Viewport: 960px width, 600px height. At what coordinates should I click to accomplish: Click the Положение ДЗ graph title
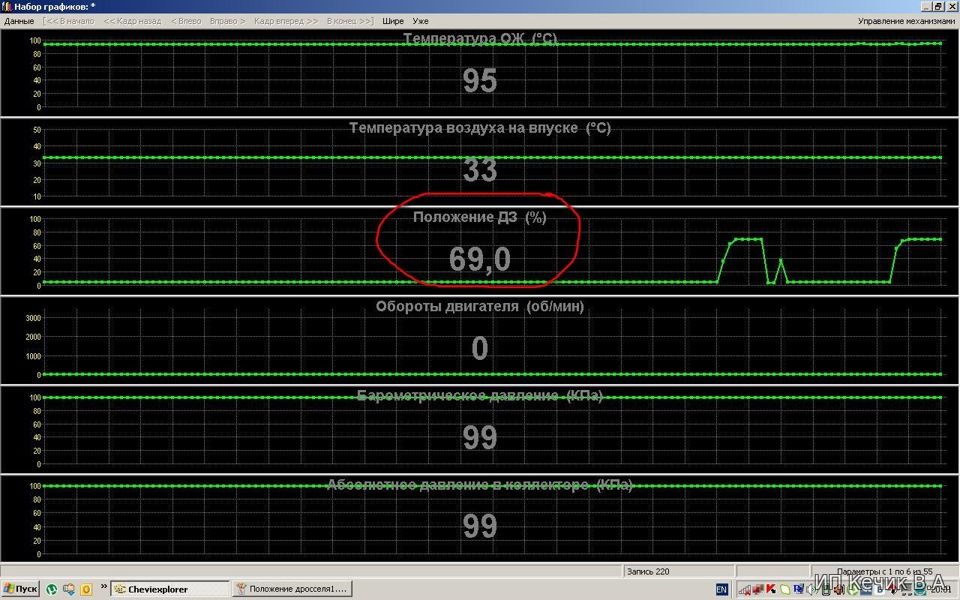click(479, 217)
